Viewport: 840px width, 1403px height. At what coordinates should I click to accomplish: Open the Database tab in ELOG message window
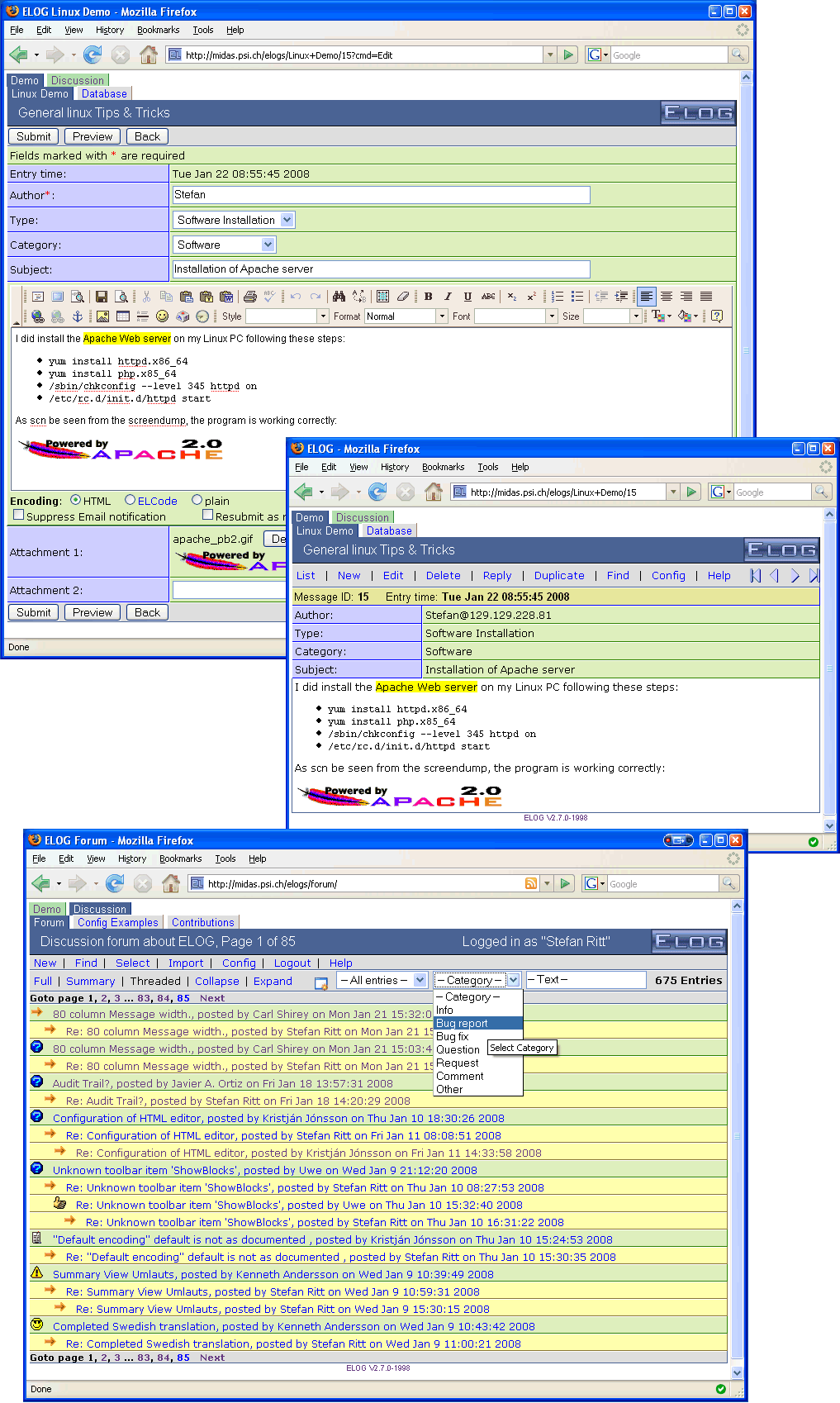(389, 531)
